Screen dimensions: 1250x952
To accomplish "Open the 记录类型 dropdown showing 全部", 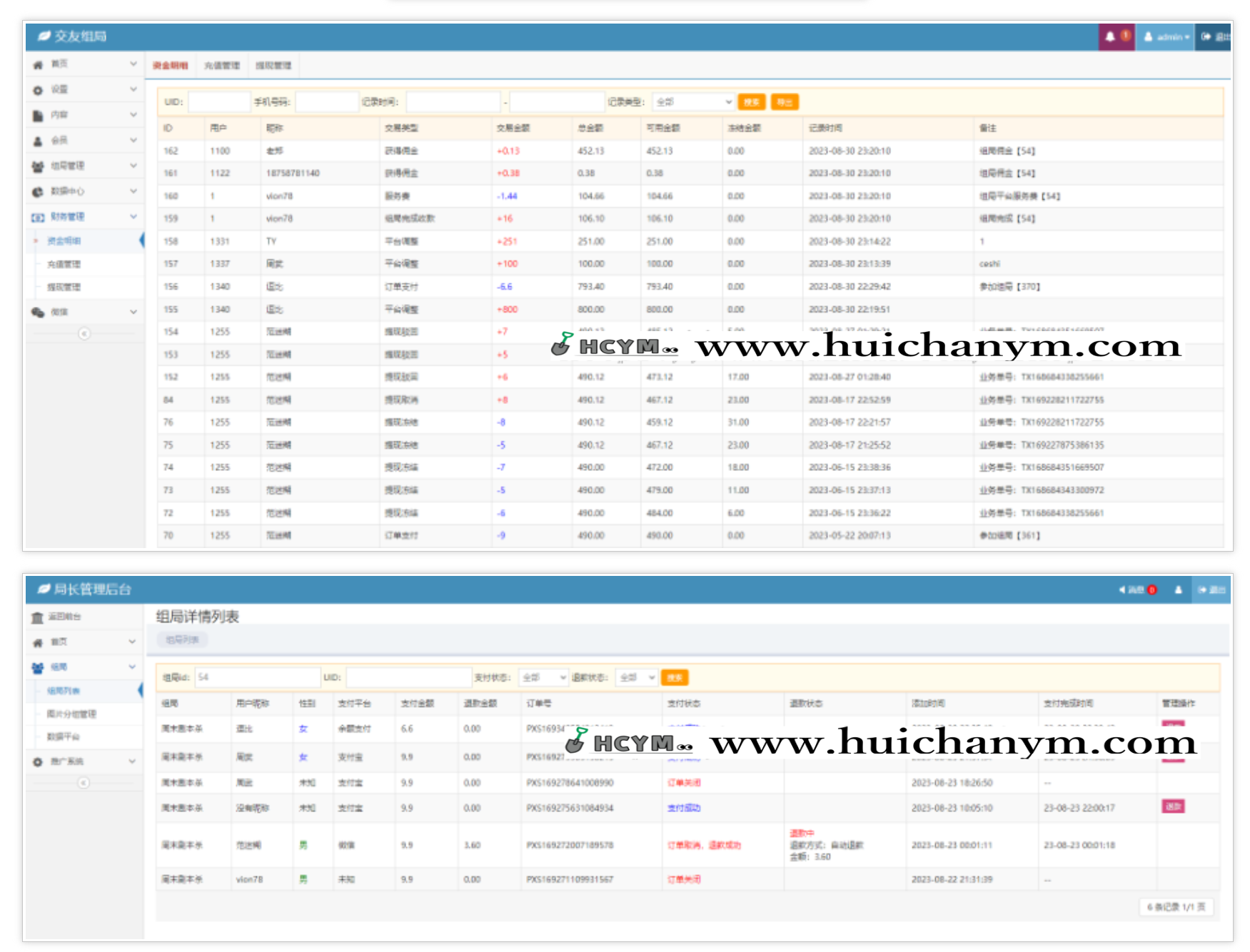I will pyautogui.click(x=692, y=101).
